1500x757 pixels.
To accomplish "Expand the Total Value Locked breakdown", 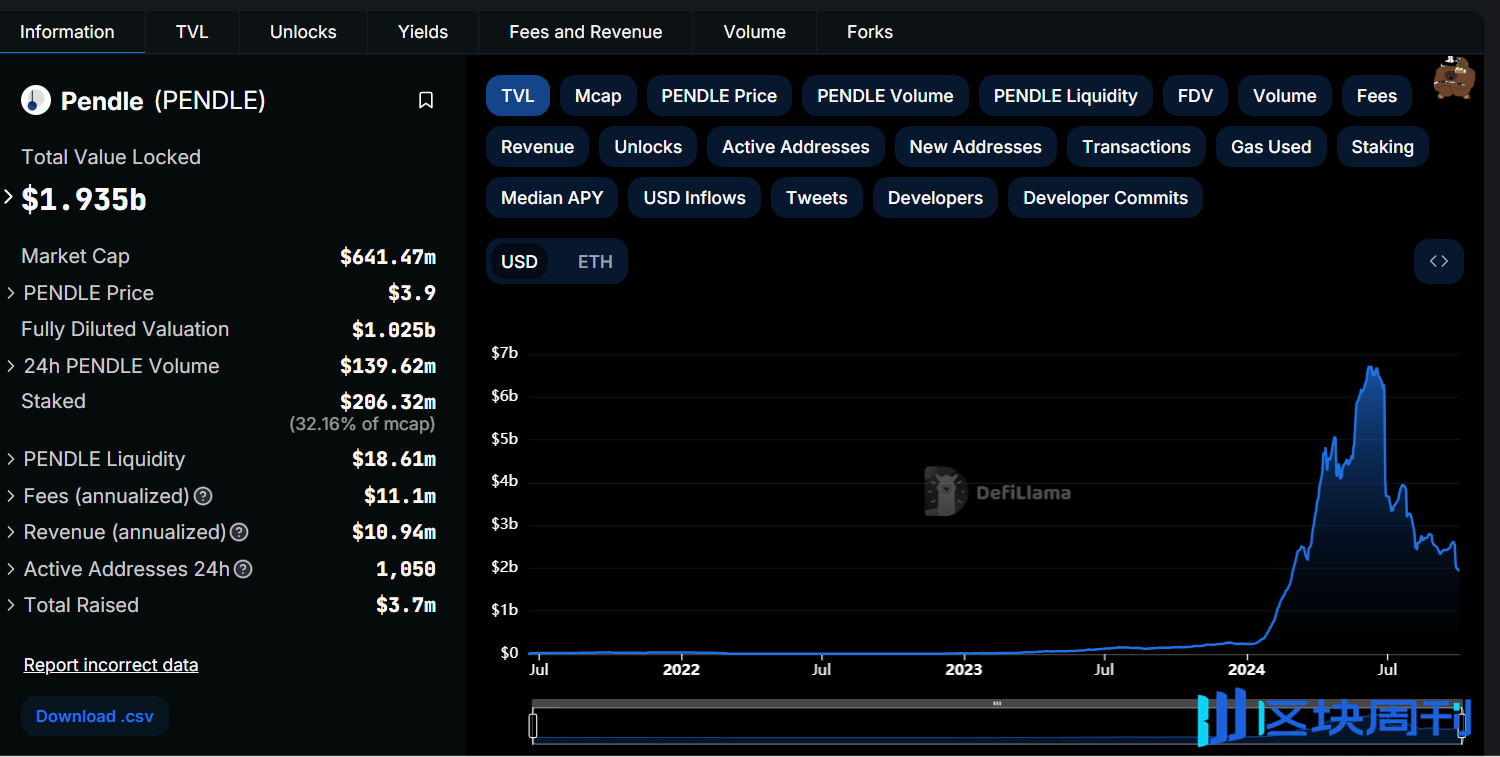I will click(9, 197).
